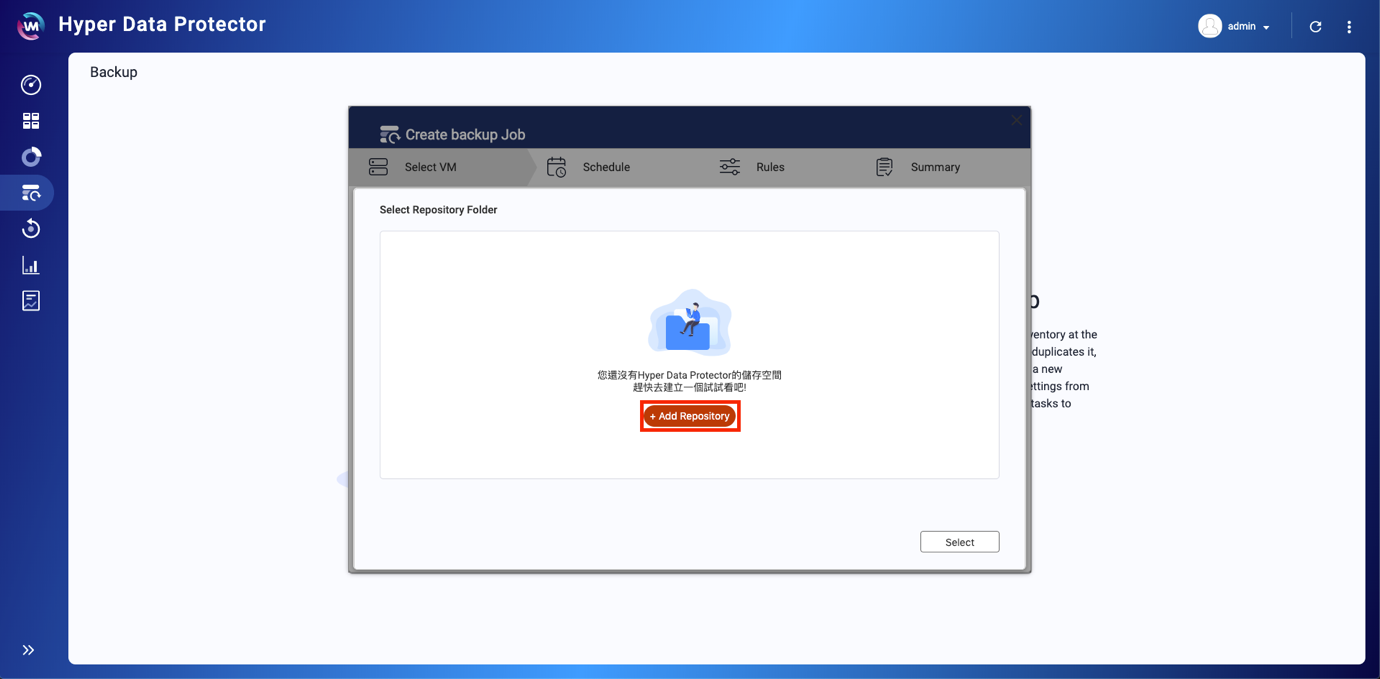Open the Repository ring icon in sidebar
Screen dimensions: 1380x679
[x=31, y=157]
